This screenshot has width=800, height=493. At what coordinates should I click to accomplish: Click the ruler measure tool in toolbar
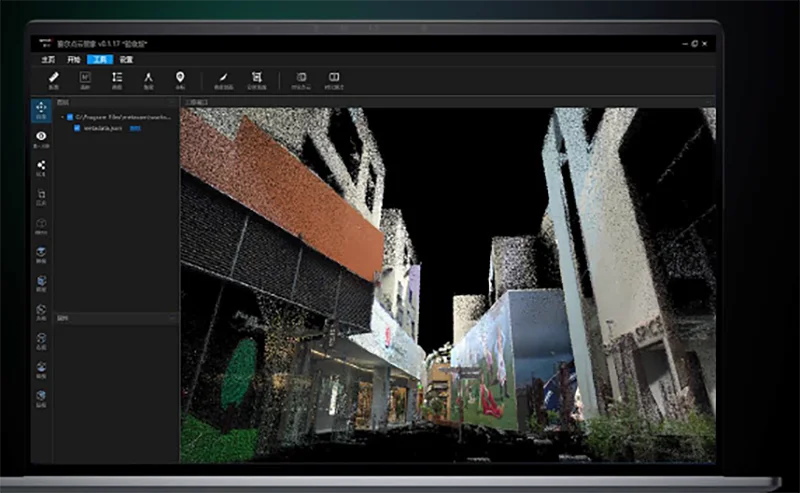pos(53,77)
